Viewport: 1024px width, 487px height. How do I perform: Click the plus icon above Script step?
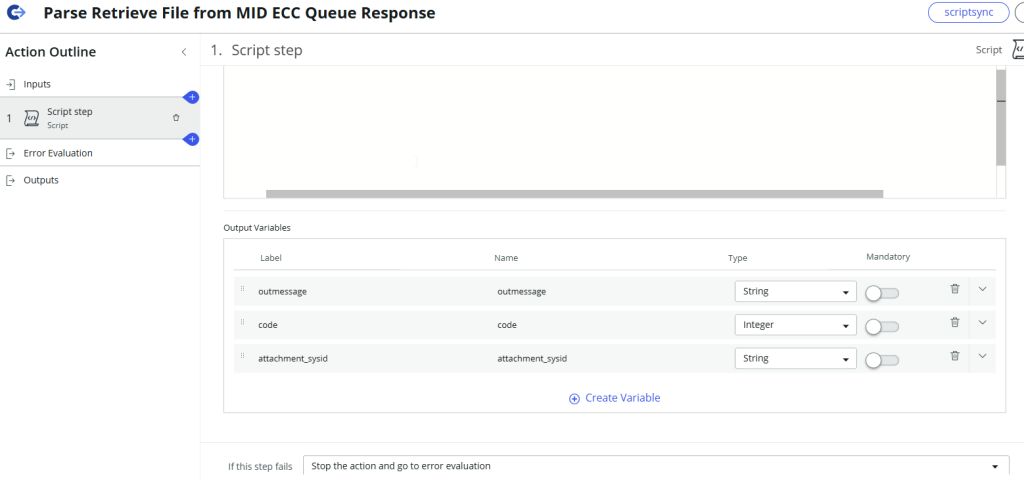coord(192,97)
